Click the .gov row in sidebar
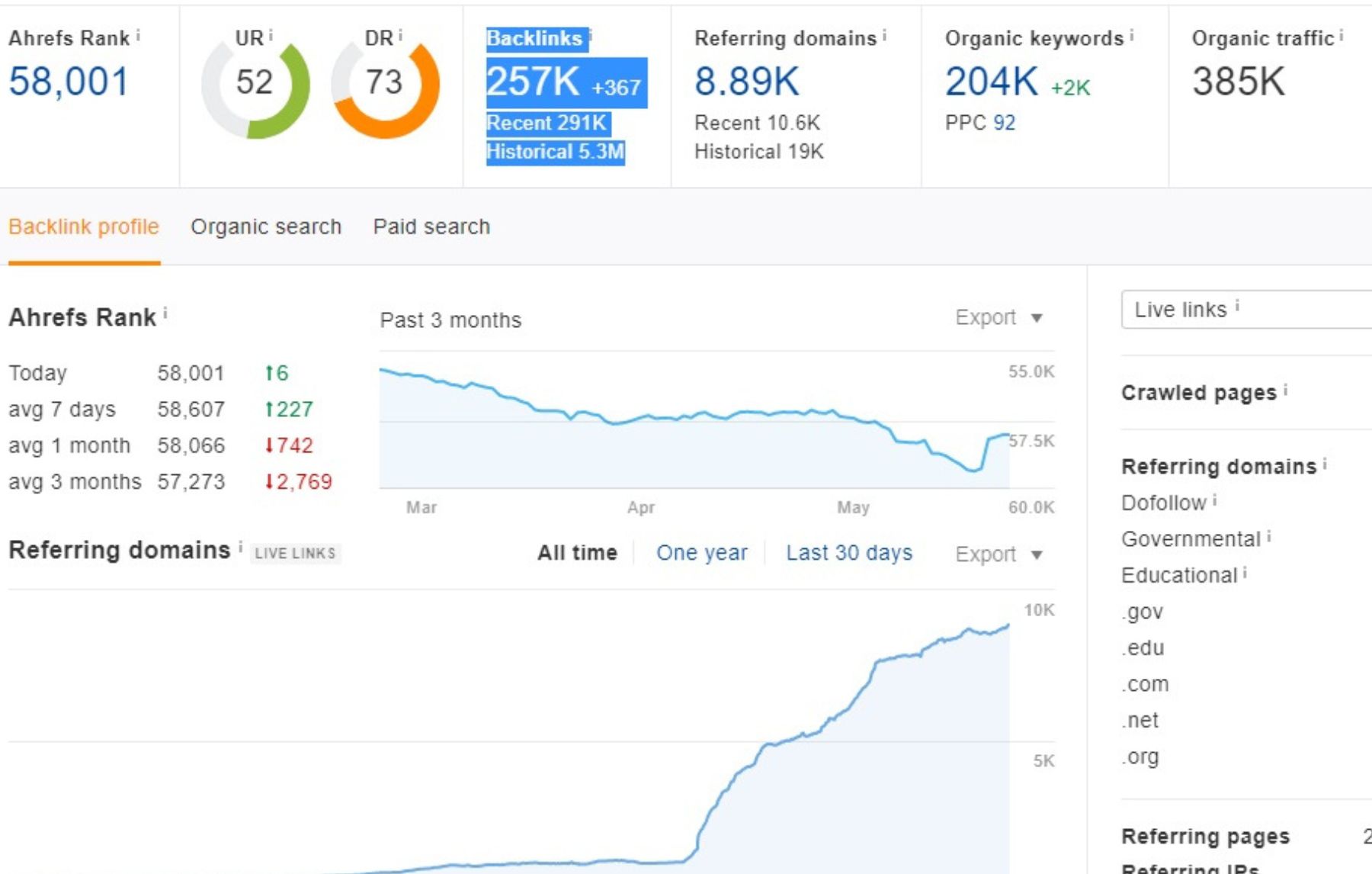1372x874 pixels. point(1143,612)
